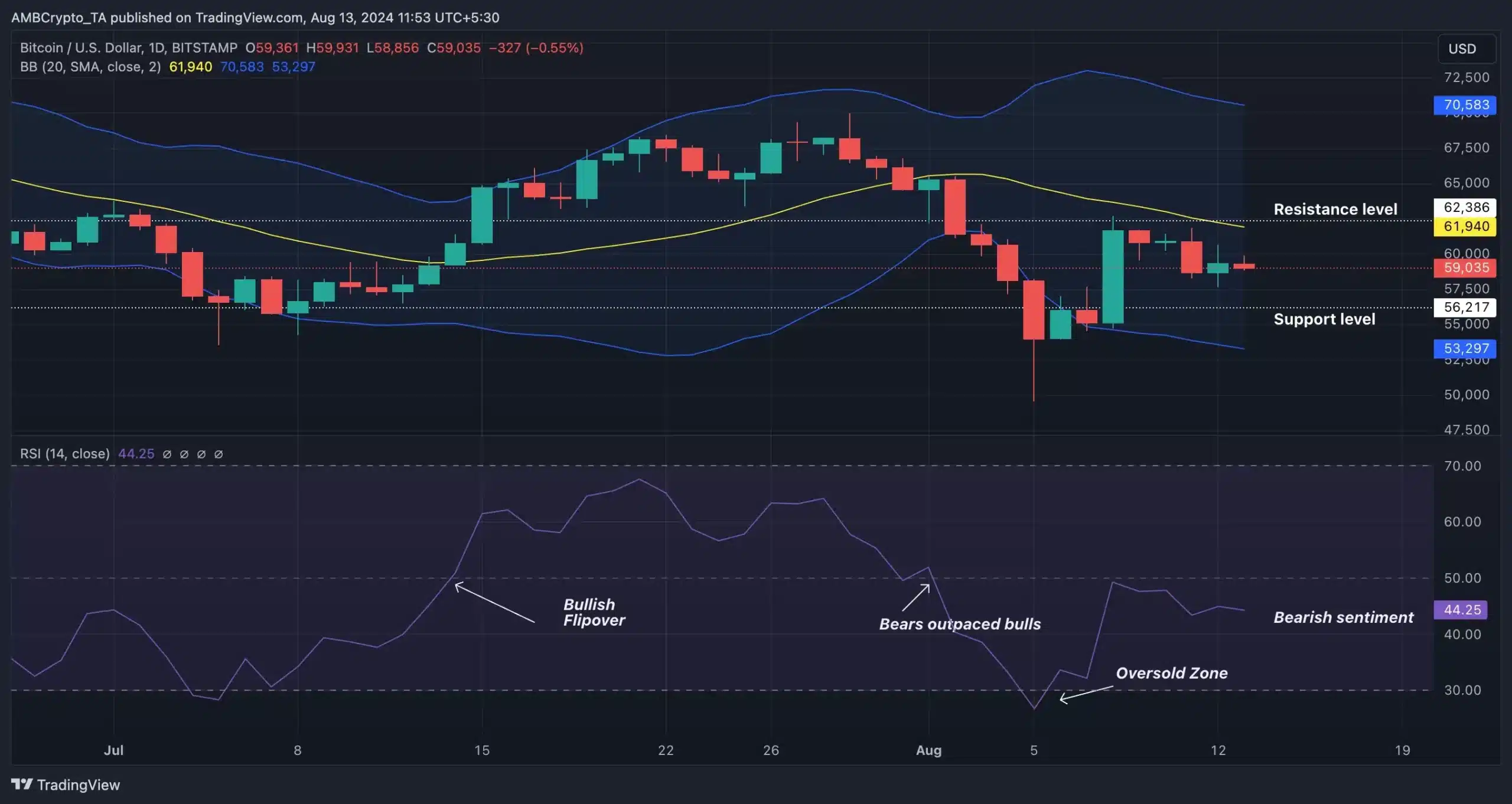Click the 47,500 price axis label

click(1467, 430)
